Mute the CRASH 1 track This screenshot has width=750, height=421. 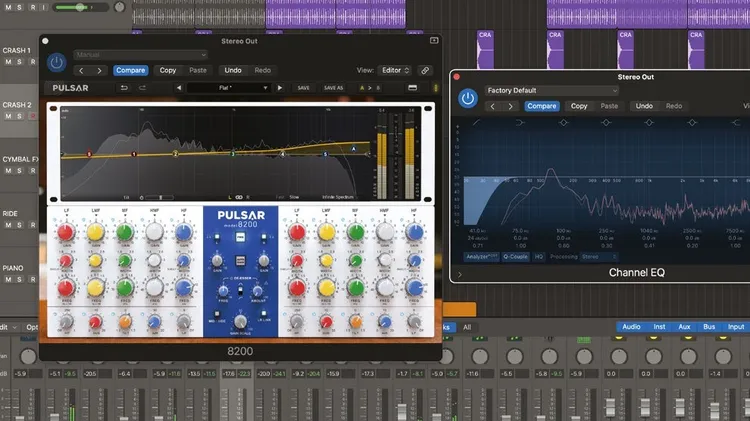[8, 62]
